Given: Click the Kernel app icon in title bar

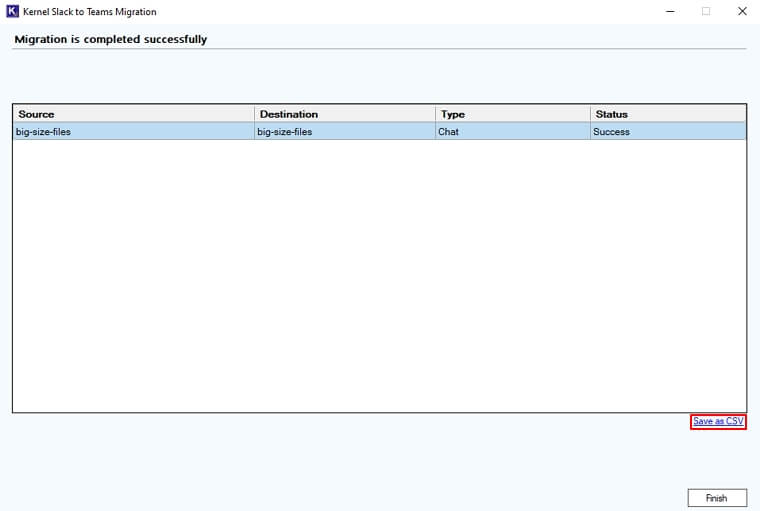Looking at the screenshot, I should pos(12,11).
